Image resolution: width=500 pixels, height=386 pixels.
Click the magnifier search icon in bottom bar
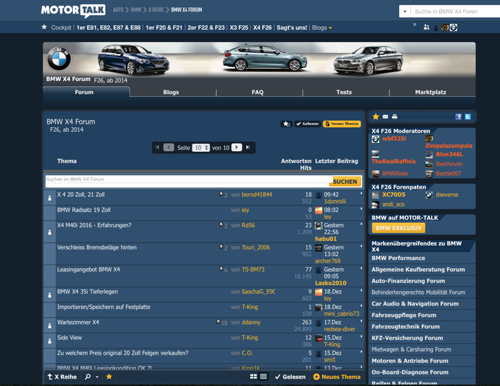tap(88, 377)
